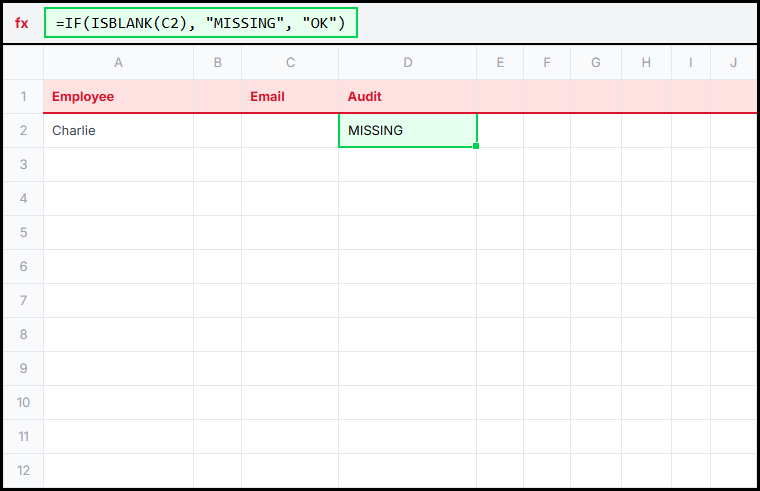Image resolution: width=760 pixels, height=491 pixels.
Task: Select column J header
Action: (x=733, y=63)
